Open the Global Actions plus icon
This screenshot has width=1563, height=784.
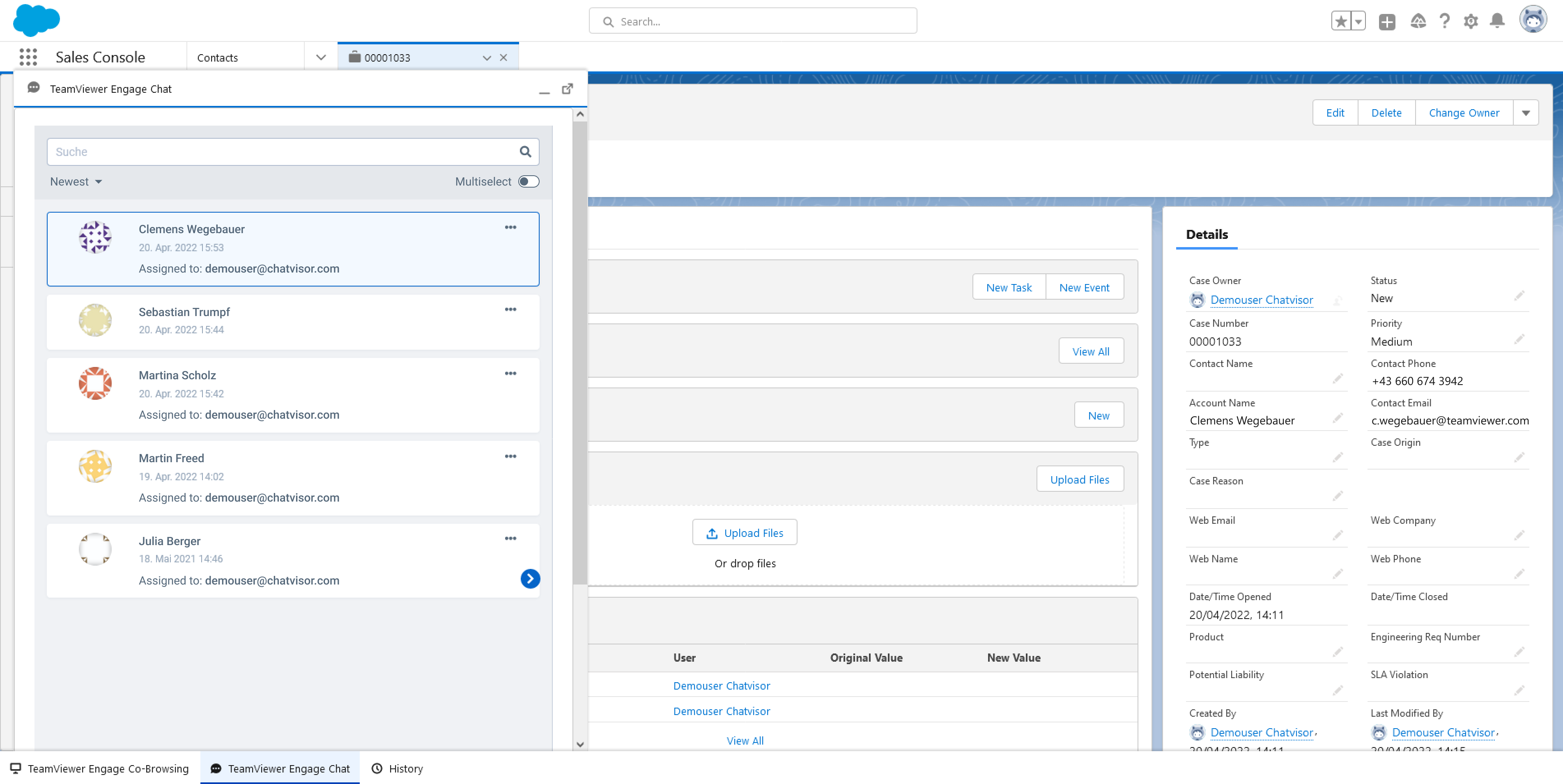coord(1386,21)
